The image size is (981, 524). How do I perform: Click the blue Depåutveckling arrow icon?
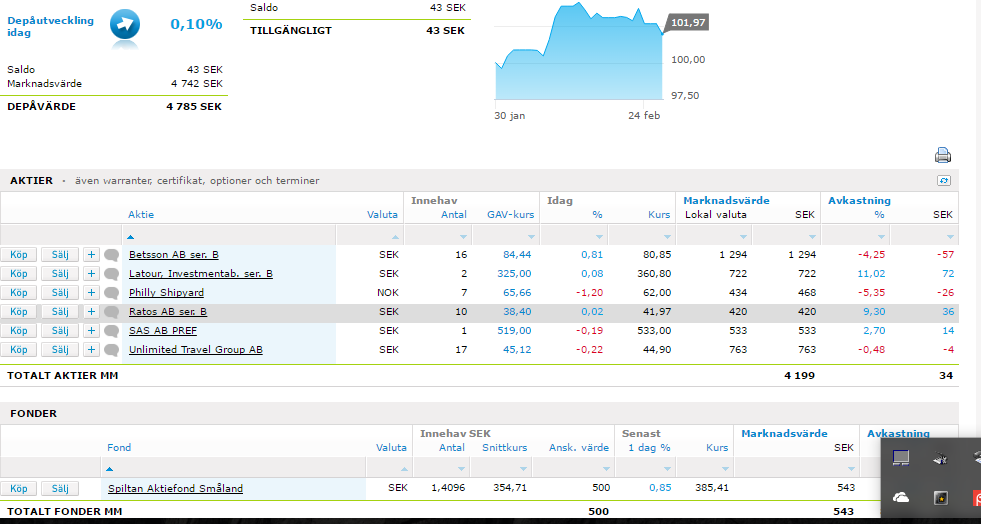pos(125,25)
